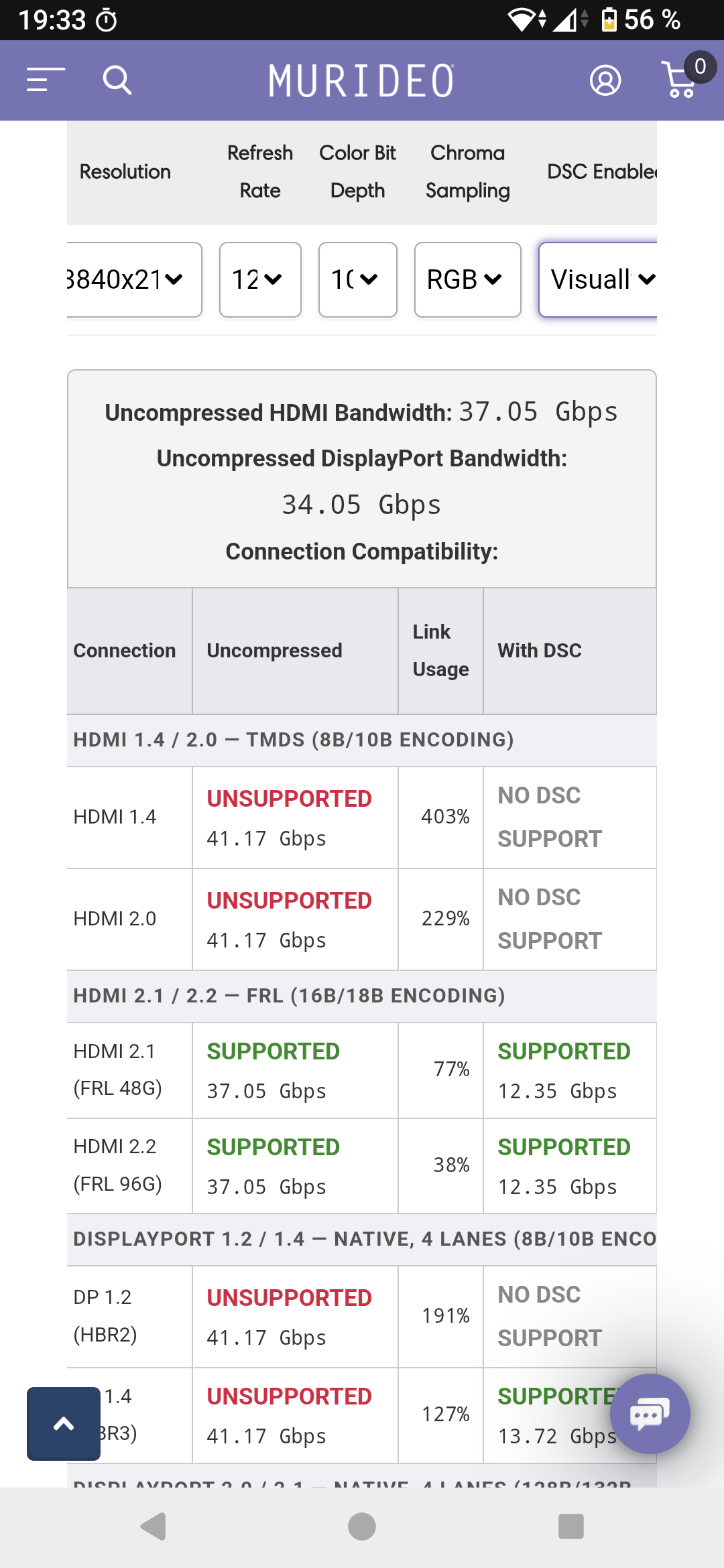
Task: Open the hamburger navigation menu
Action: click(x=46, y=80)
